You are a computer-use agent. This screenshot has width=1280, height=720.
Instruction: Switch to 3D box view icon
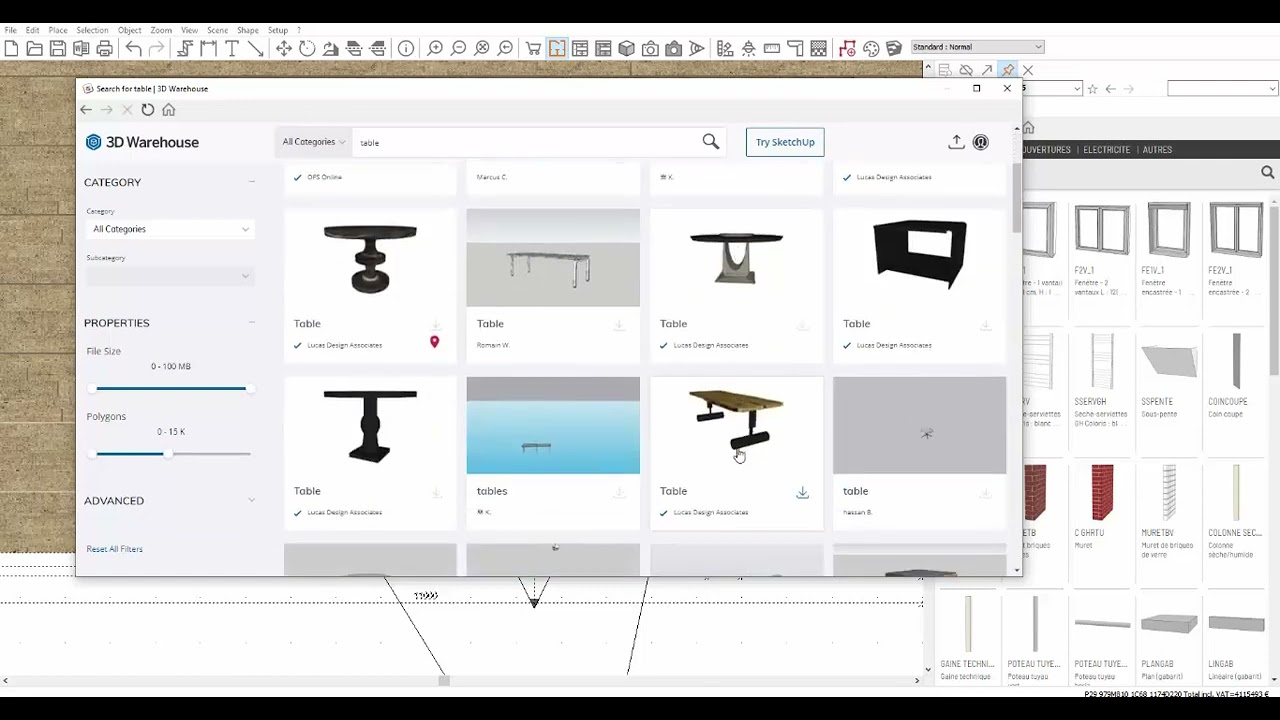[x=626, y=48]
